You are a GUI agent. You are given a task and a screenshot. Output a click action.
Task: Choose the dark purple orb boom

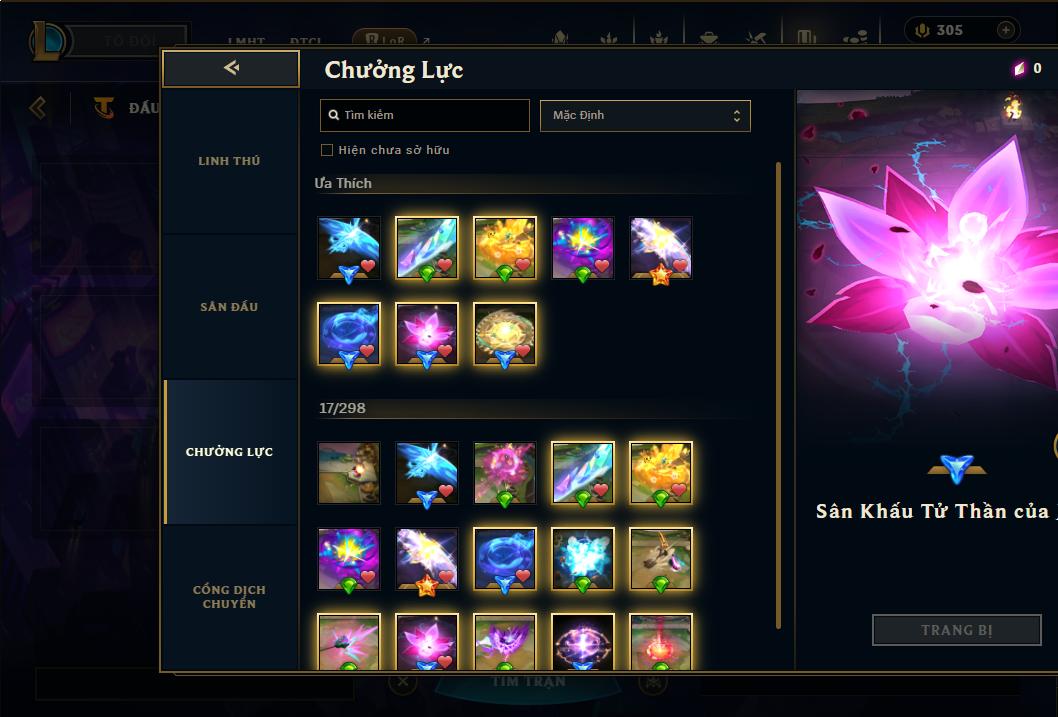point(582,641)
